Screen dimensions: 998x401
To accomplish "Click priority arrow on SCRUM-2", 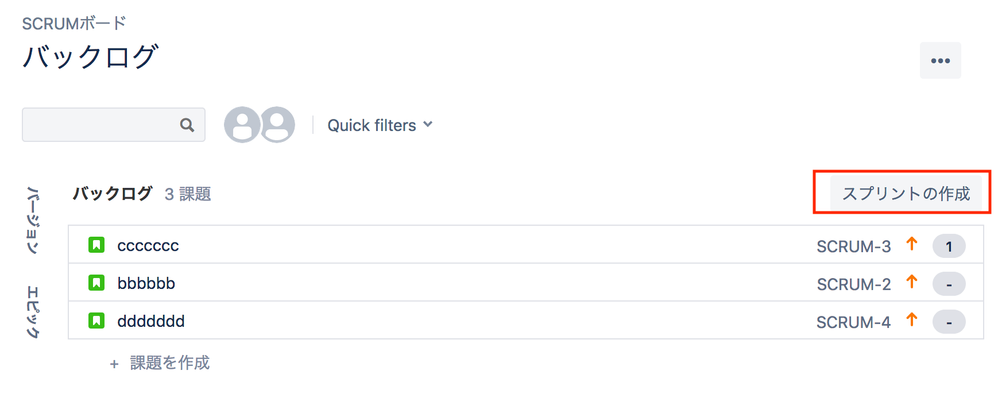I will click(x=911, y=283).
